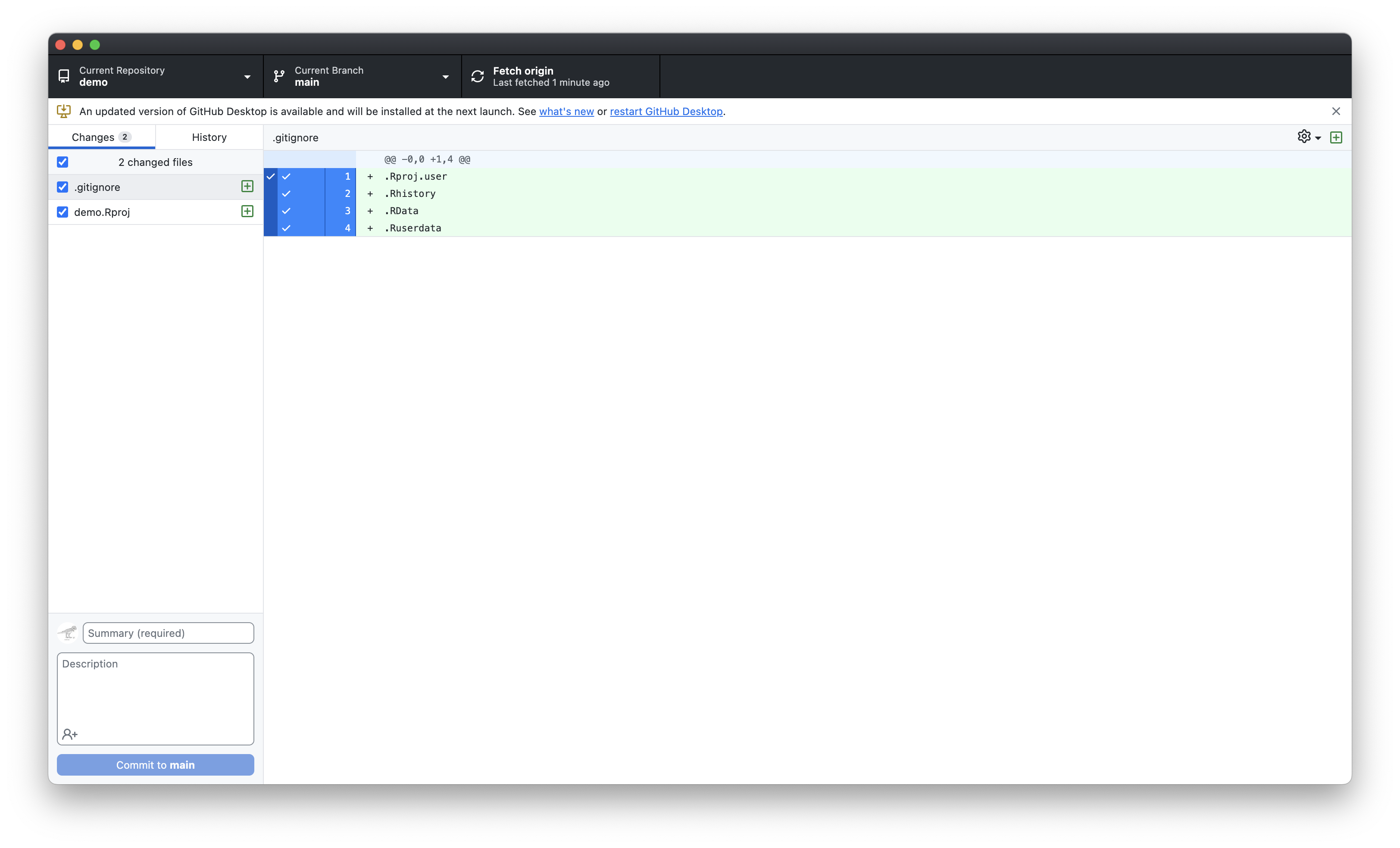The width and height of the screenshot is (1400, 848).
Task: Deselect diff line 2 .Rhistory checkmark
Action: pyautogui.click(x=286, y=193)
